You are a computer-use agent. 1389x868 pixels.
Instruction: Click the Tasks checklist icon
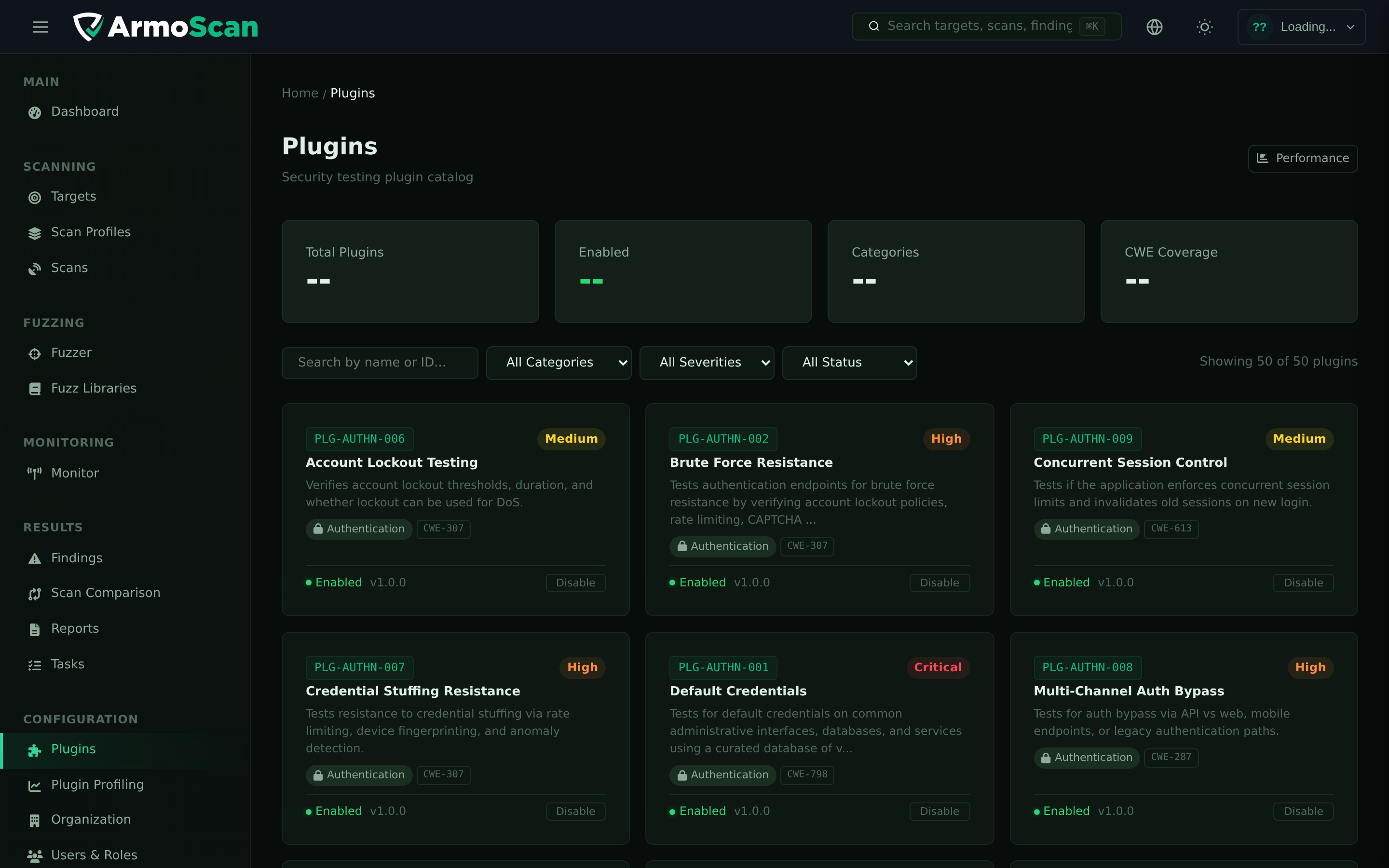tap(34, 665)
